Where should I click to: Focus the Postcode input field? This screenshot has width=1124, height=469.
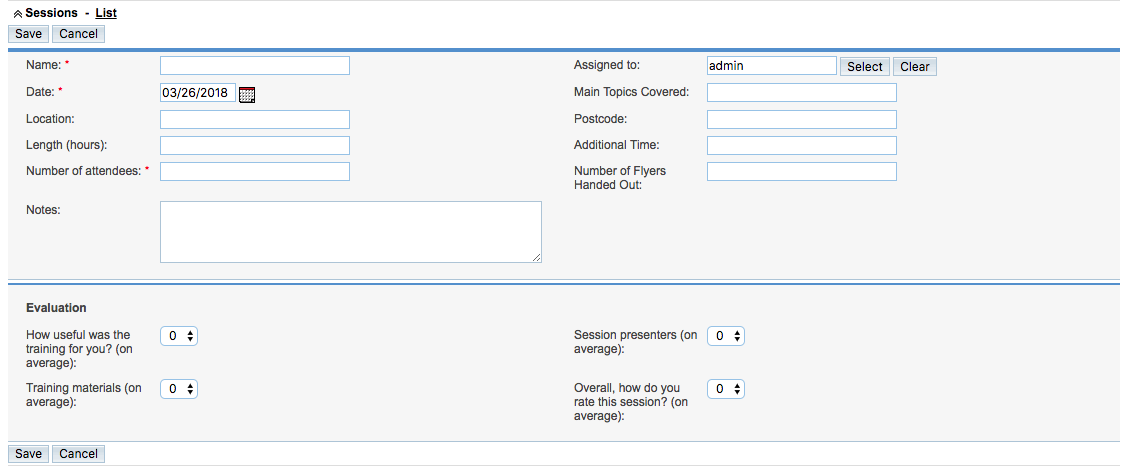801,119
